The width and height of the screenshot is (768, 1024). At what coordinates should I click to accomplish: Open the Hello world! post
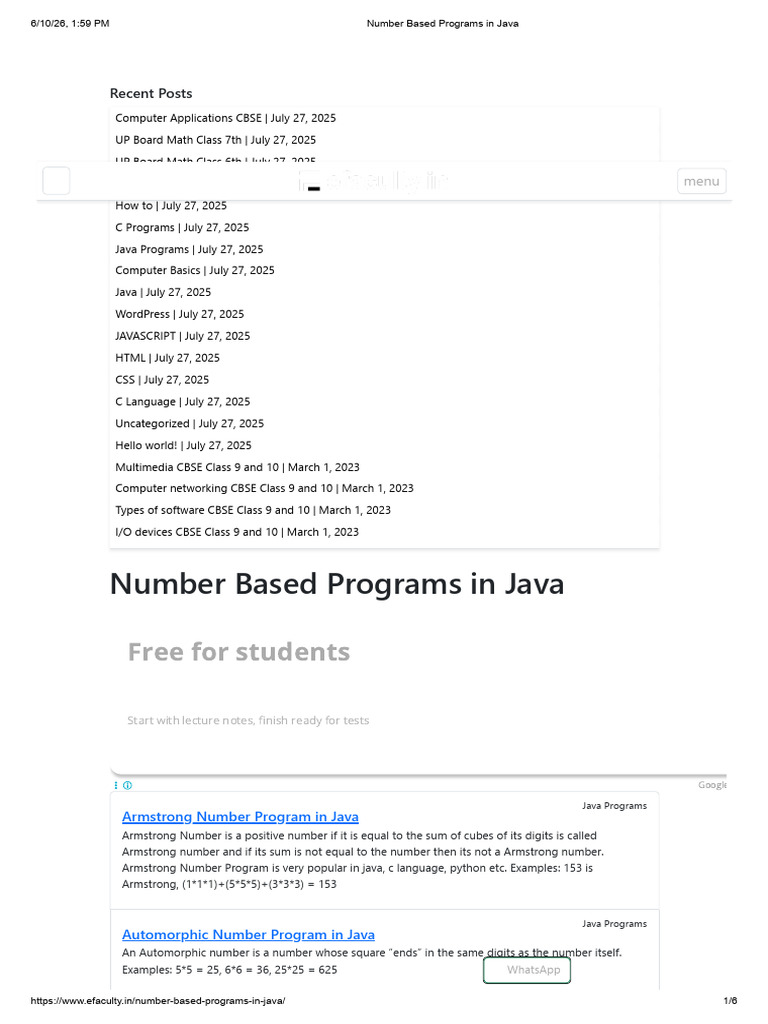coord(146,445)
